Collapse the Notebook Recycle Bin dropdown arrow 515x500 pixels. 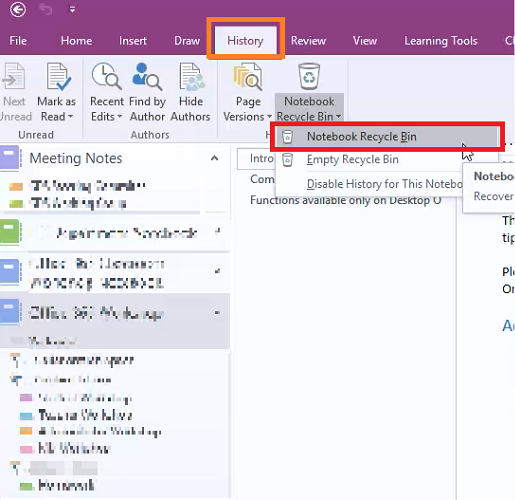(338, 117)
